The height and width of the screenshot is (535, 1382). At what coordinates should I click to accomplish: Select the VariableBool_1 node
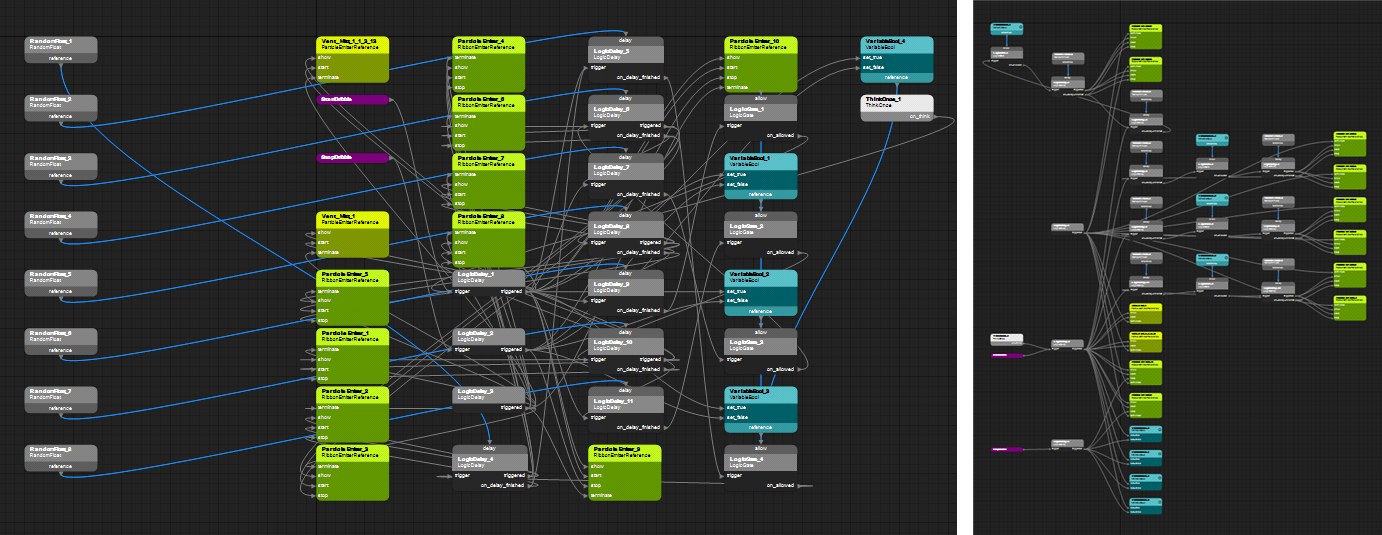click(x=761, y=176)
